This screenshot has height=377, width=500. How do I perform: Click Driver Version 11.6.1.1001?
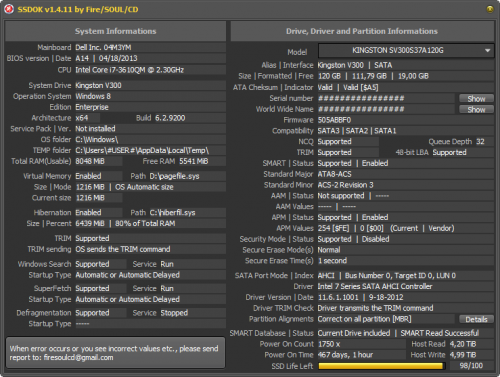(x=338, y=297)
